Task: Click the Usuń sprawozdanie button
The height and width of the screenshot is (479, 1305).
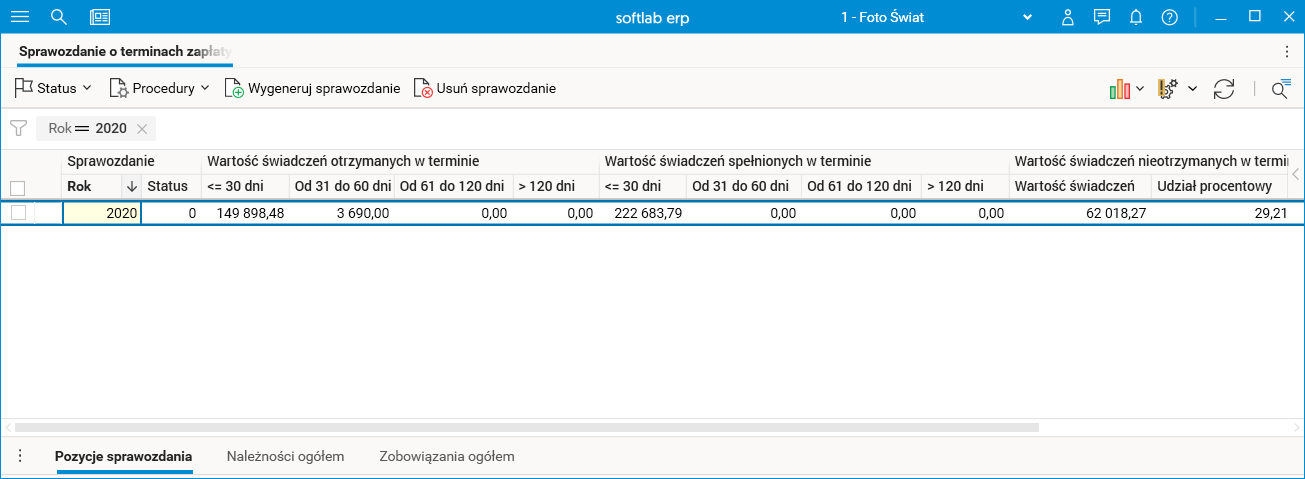Action: coord(485,88)
